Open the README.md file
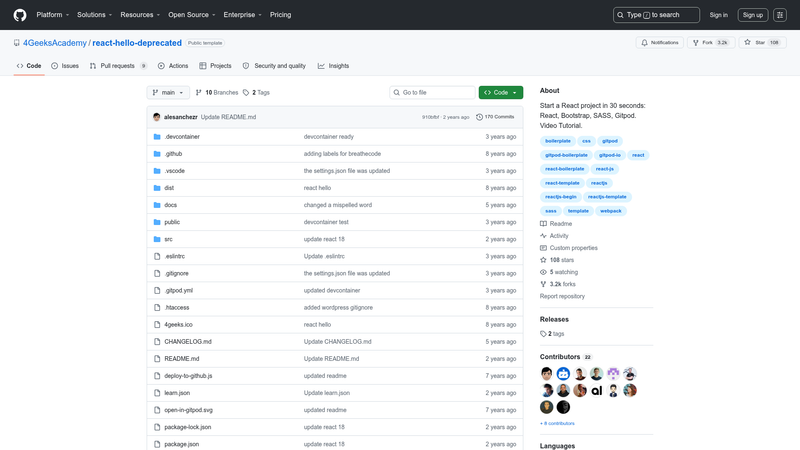The width and height of the screenshot is (800, 450). click(x=182, y=359)
